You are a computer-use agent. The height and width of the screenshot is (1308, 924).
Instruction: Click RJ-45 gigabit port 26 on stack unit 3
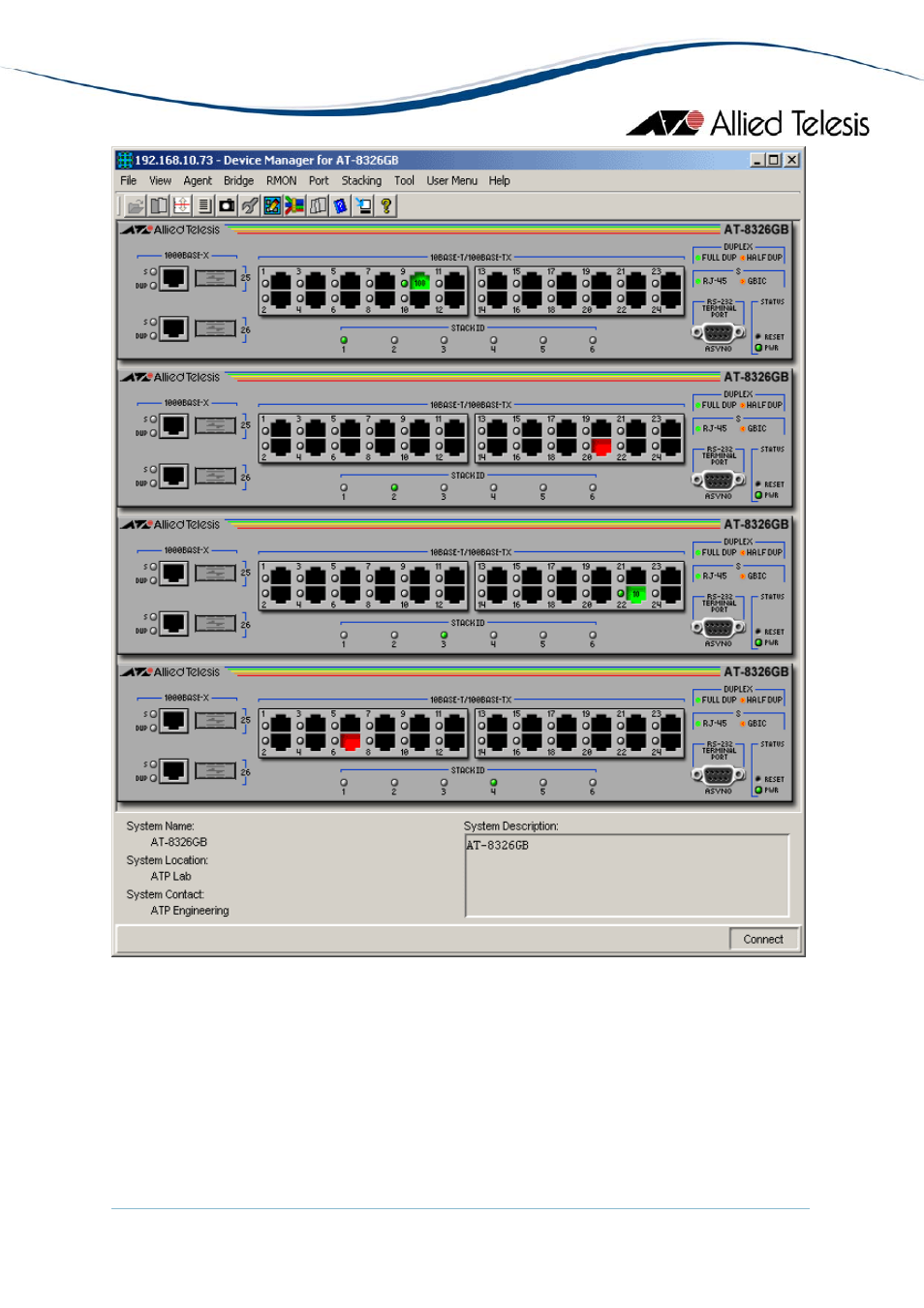173,623
